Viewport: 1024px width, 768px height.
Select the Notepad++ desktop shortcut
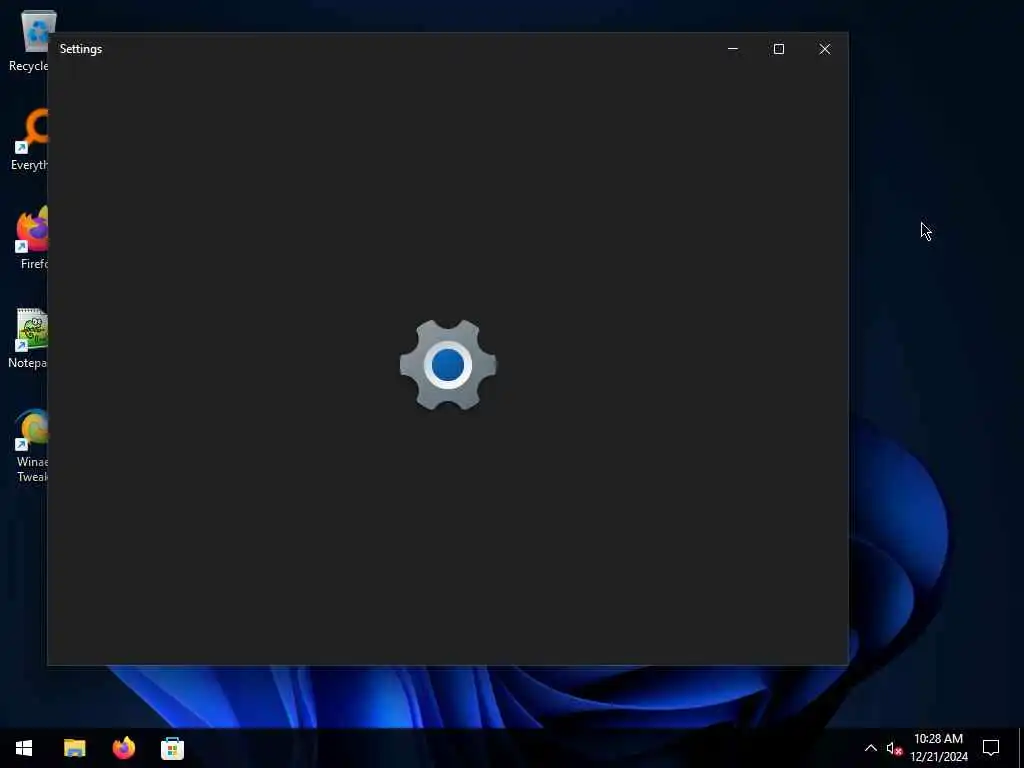(x=29, y=338)
